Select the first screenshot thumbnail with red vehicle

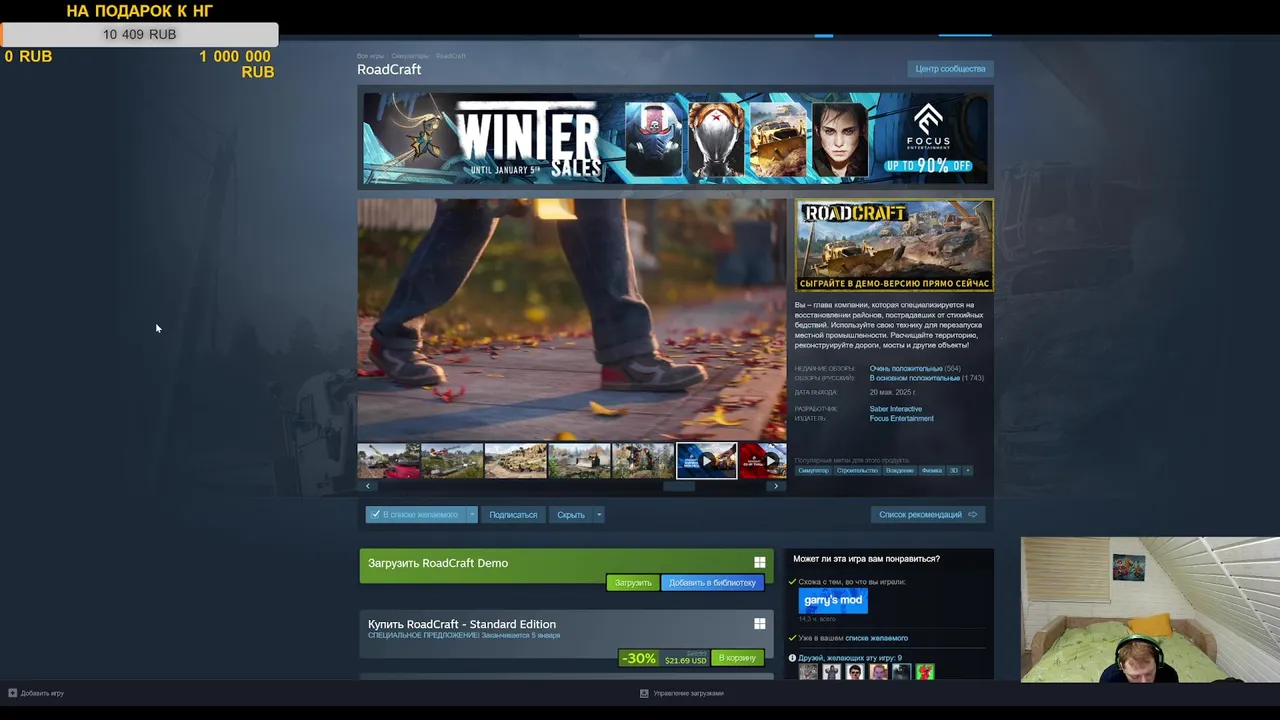[388, 461]
